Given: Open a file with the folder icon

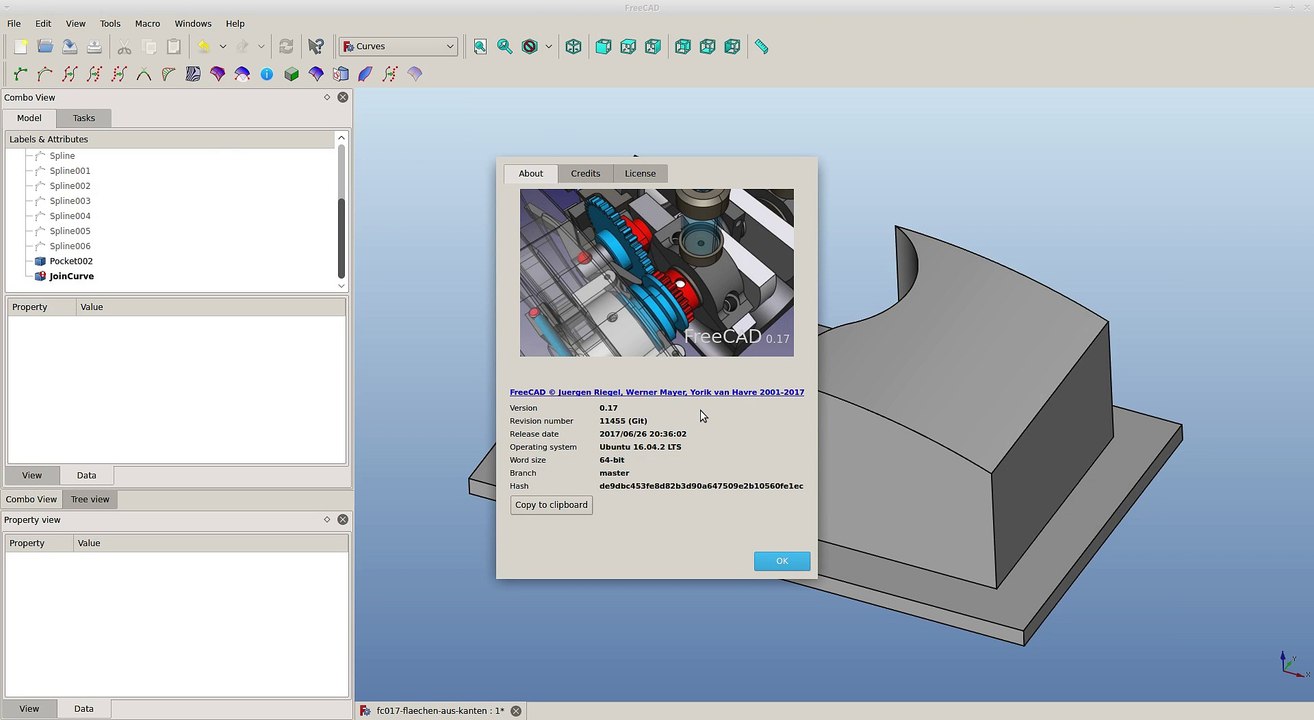Looking at the screenshot, I should pos(45,46).
